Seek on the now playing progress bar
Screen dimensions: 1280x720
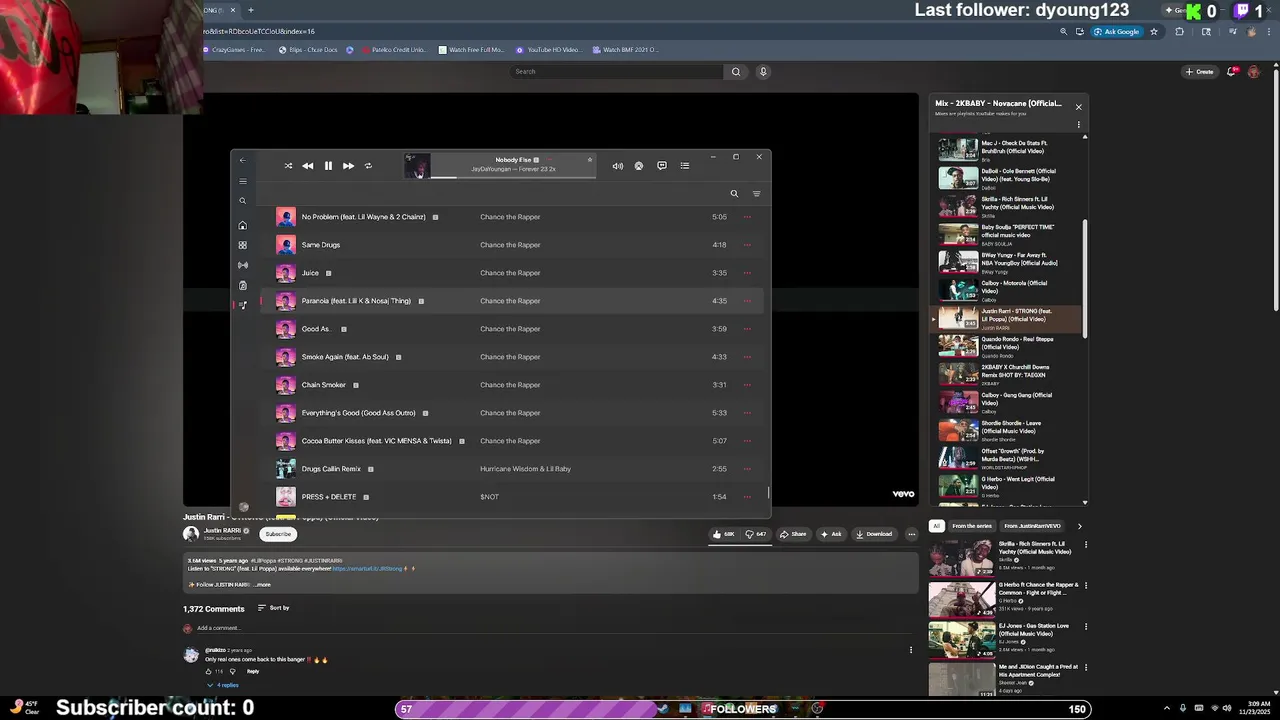[513, 177]
